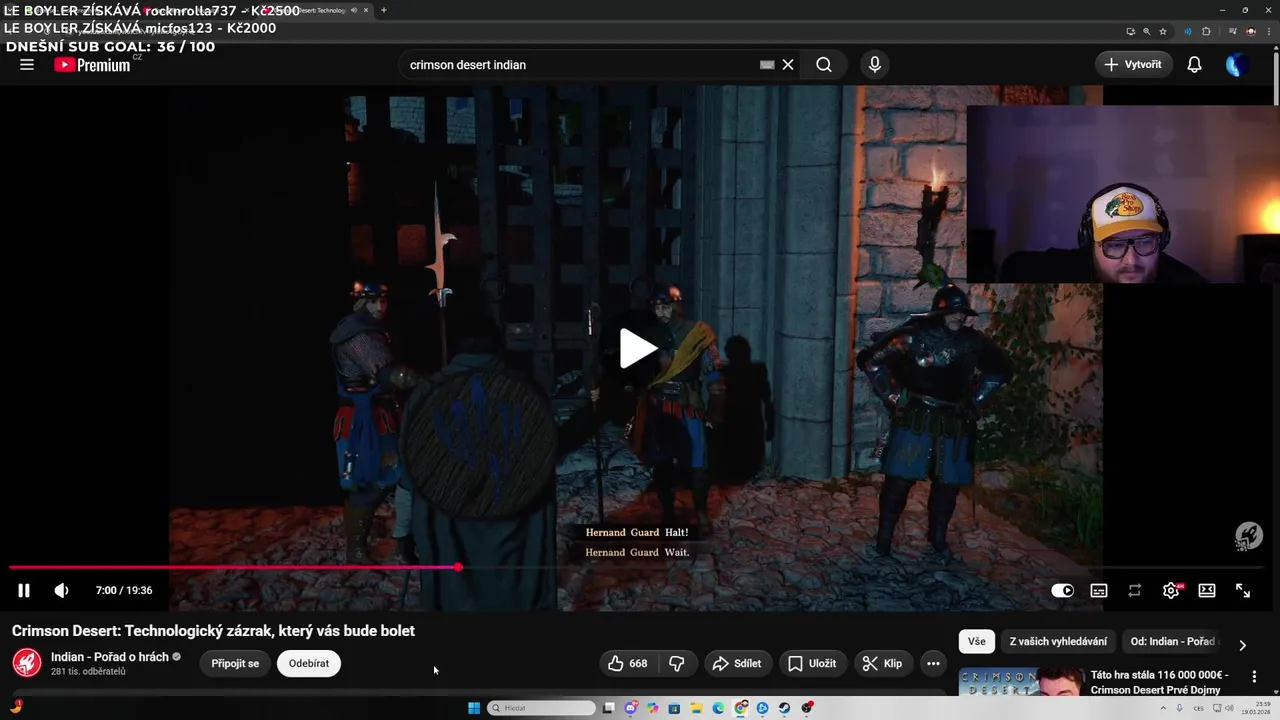
Task: Show hidden system tray icons chevron
Action: coord(1161,708)
